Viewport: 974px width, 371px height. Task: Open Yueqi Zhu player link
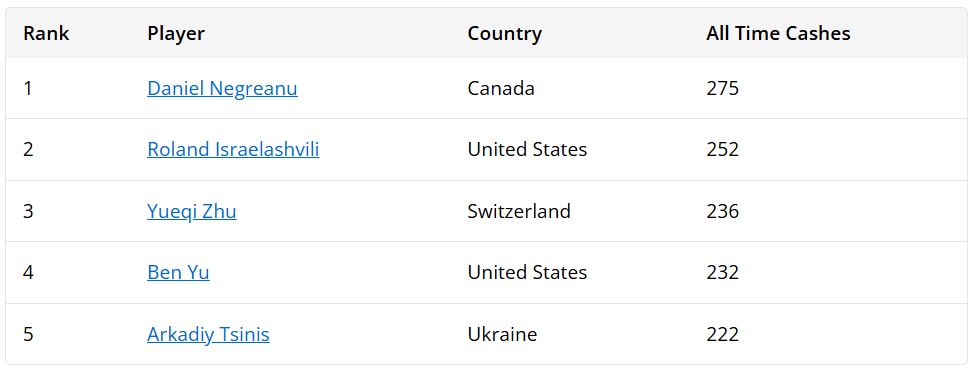192,211
